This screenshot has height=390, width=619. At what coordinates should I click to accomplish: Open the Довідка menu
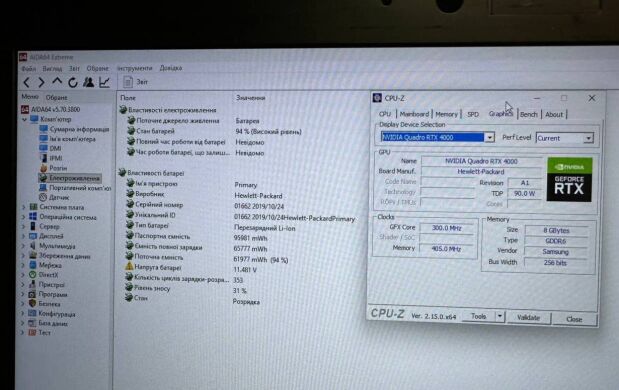[171, 68]
